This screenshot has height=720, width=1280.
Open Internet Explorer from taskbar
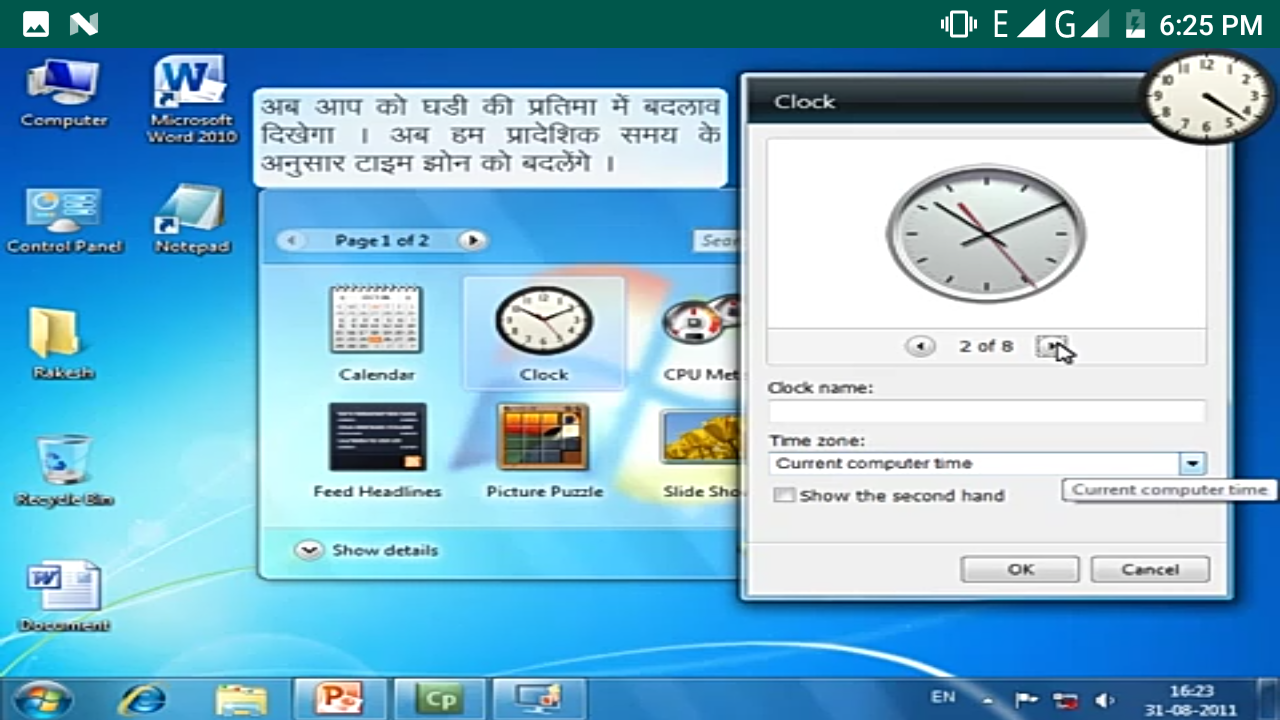point(143,698)
